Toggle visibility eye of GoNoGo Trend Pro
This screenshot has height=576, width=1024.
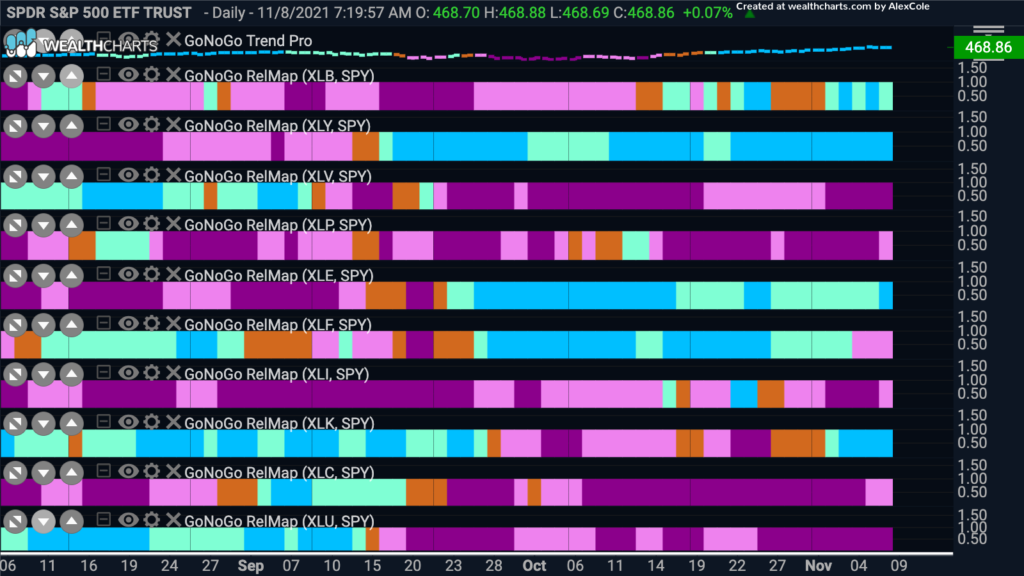[128, 39]
